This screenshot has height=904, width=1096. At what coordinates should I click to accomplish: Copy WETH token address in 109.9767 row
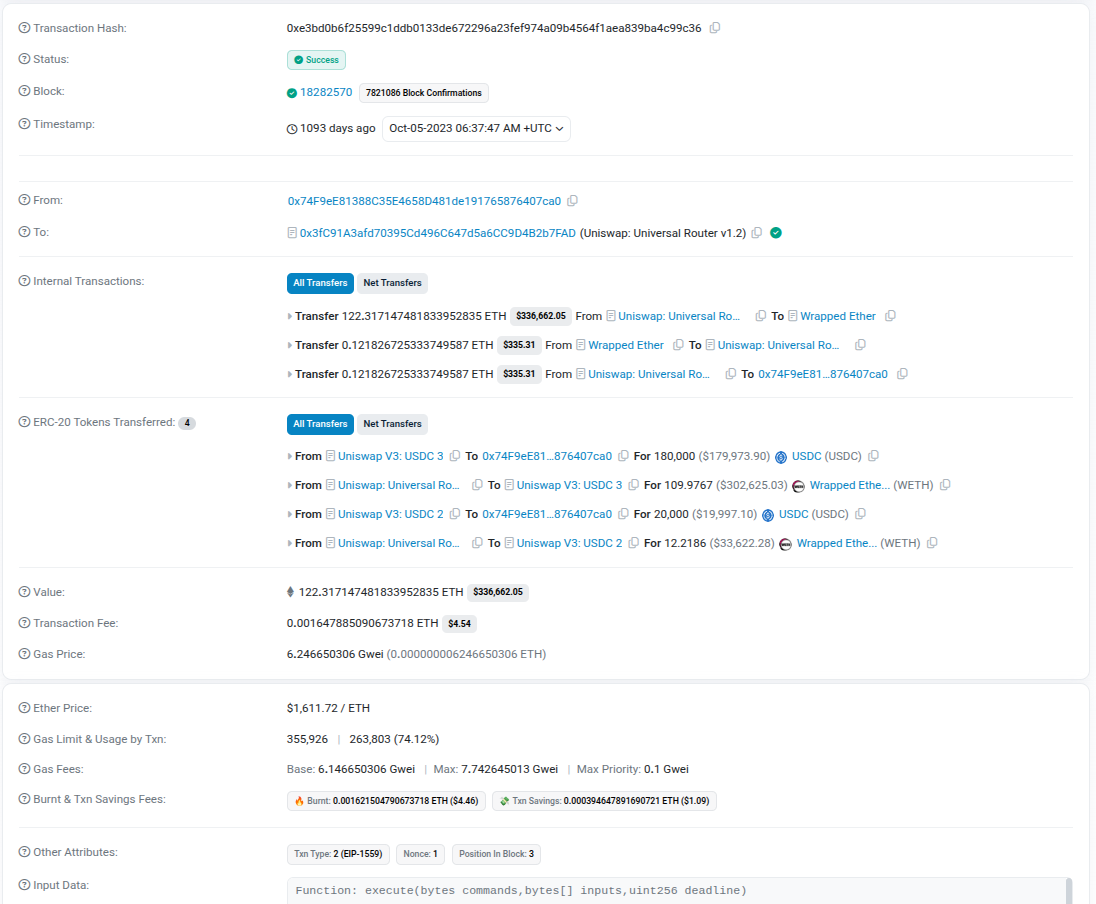pyautogui.click(x=945, y=485)
